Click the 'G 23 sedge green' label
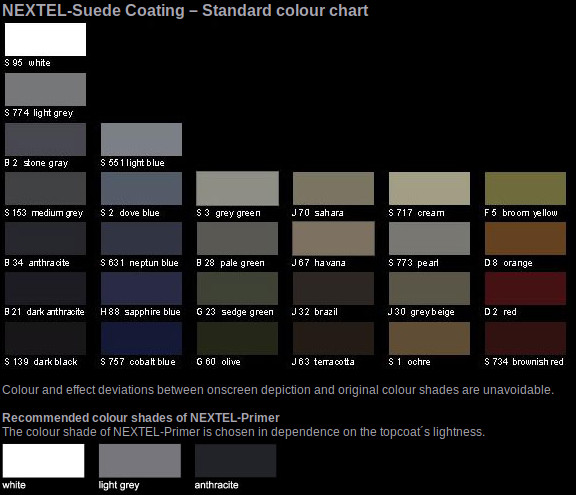 [x=235, y=312]
